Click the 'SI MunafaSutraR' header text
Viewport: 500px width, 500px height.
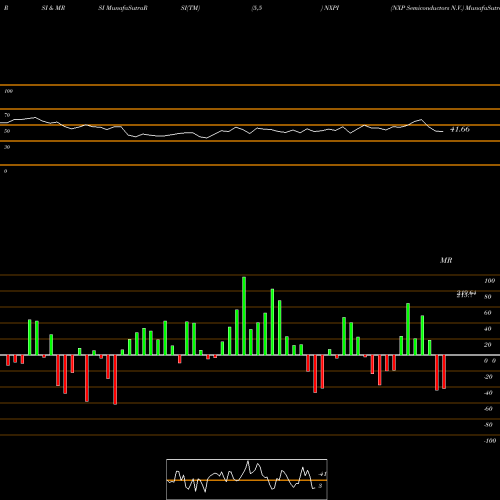123,8
